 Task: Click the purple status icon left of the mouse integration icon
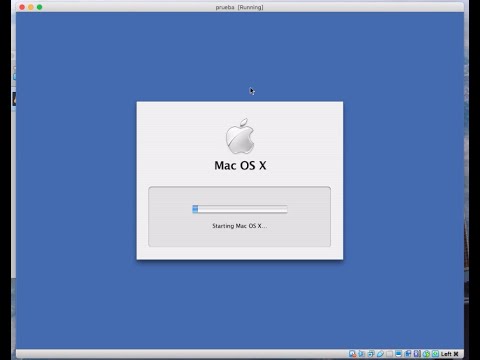tap(417, 354)
